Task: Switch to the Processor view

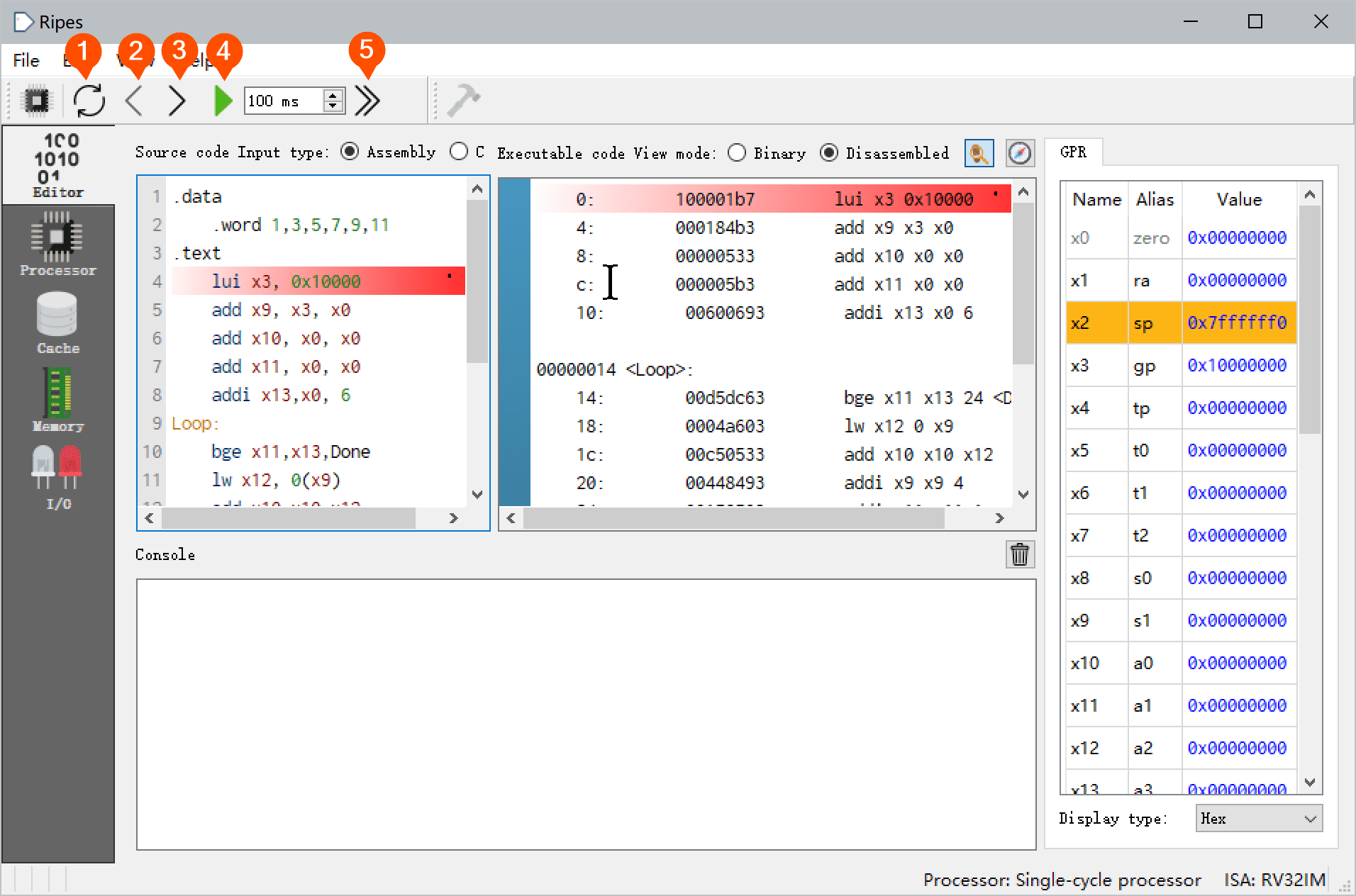Action: coord(58,244)
